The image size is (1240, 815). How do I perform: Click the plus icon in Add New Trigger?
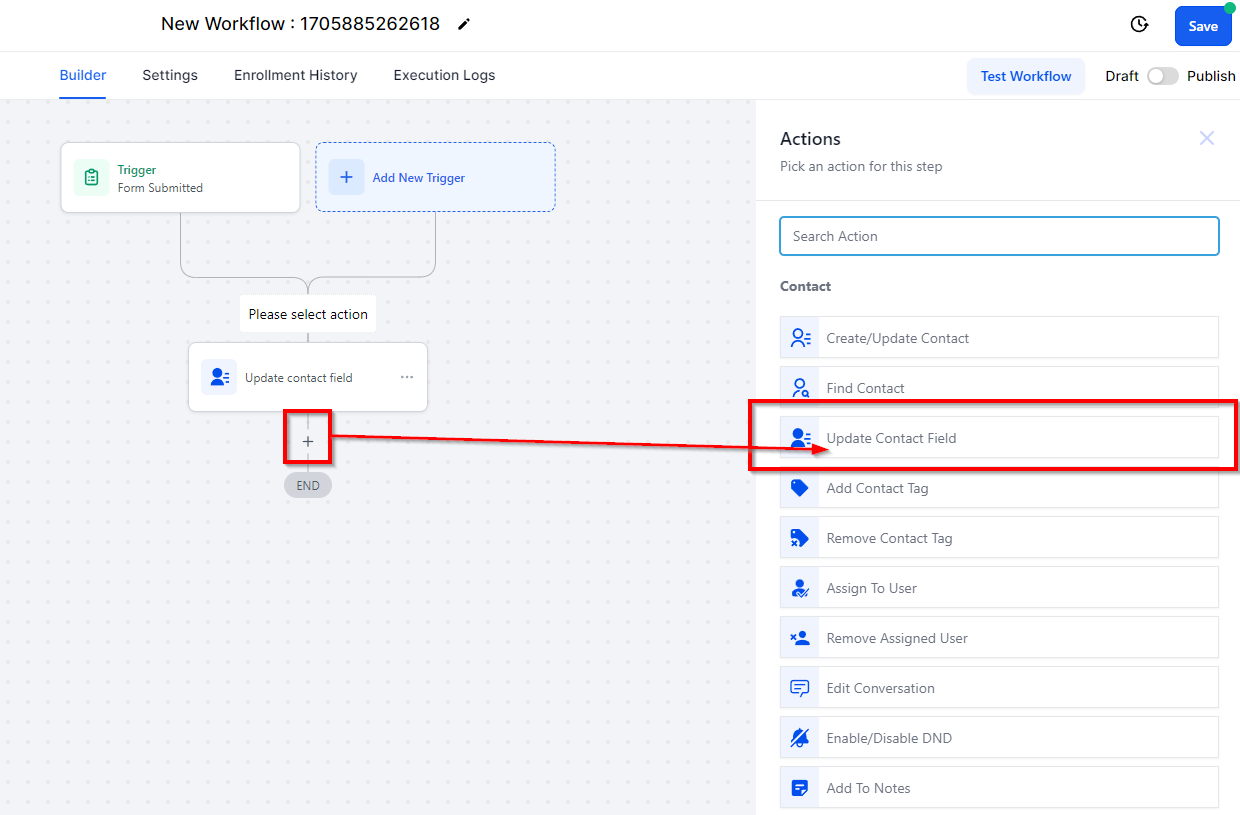346,177
